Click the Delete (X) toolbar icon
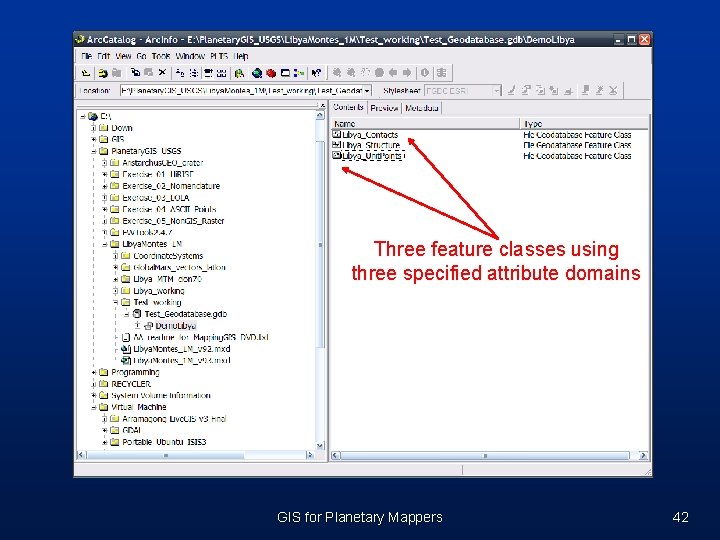 162,73
